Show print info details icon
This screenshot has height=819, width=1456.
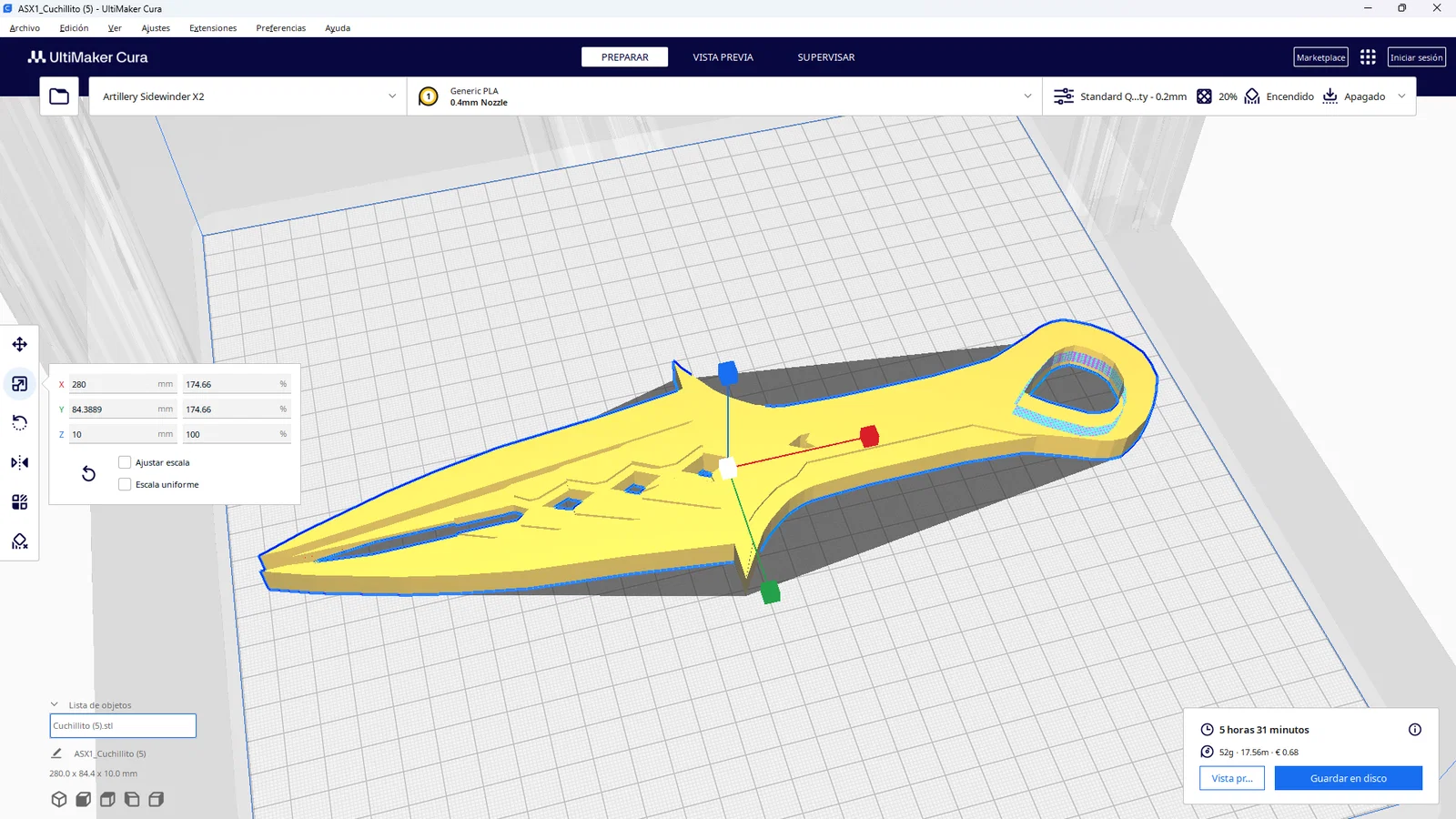pos(1415,729)
